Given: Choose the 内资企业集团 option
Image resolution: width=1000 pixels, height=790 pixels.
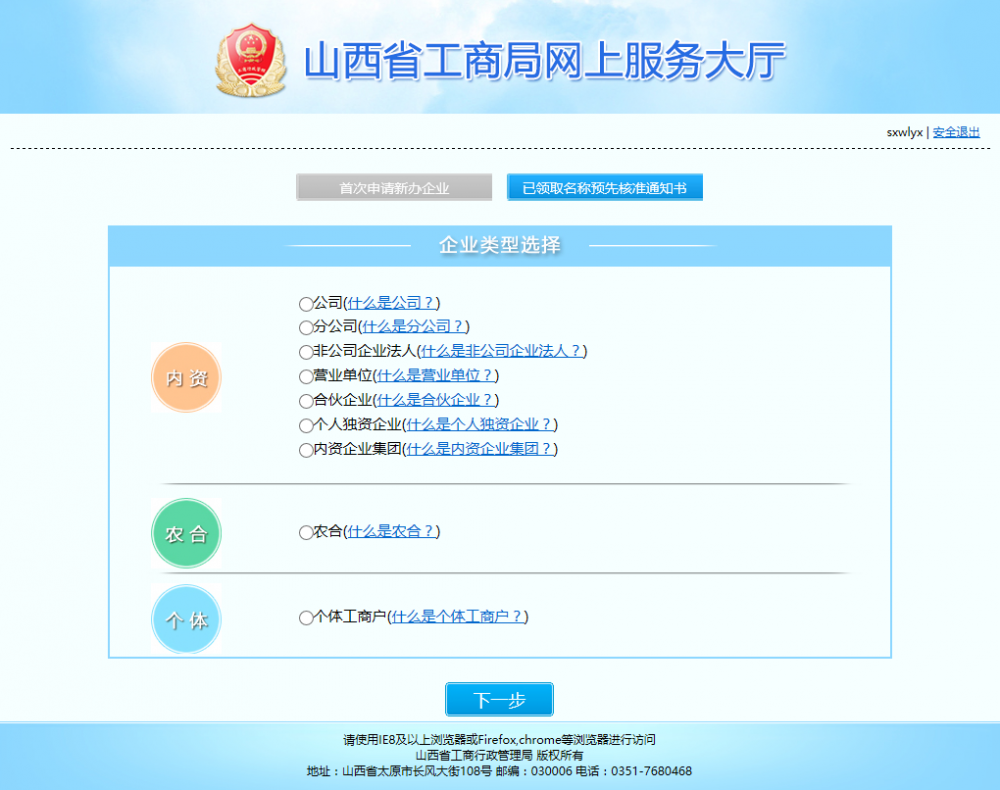Looking at the screenshot, I should pos(304,450).
